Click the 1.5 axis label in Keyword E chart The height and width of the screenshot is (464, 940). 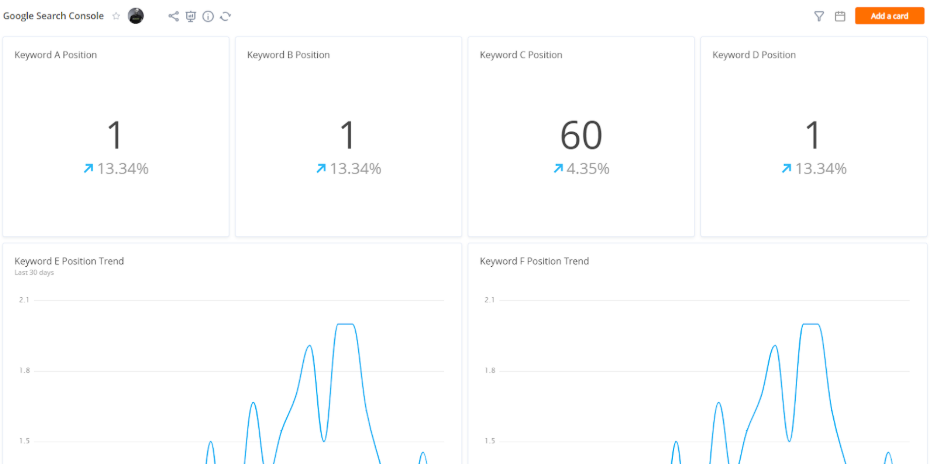pyautogui.click(x=23, y=441)
